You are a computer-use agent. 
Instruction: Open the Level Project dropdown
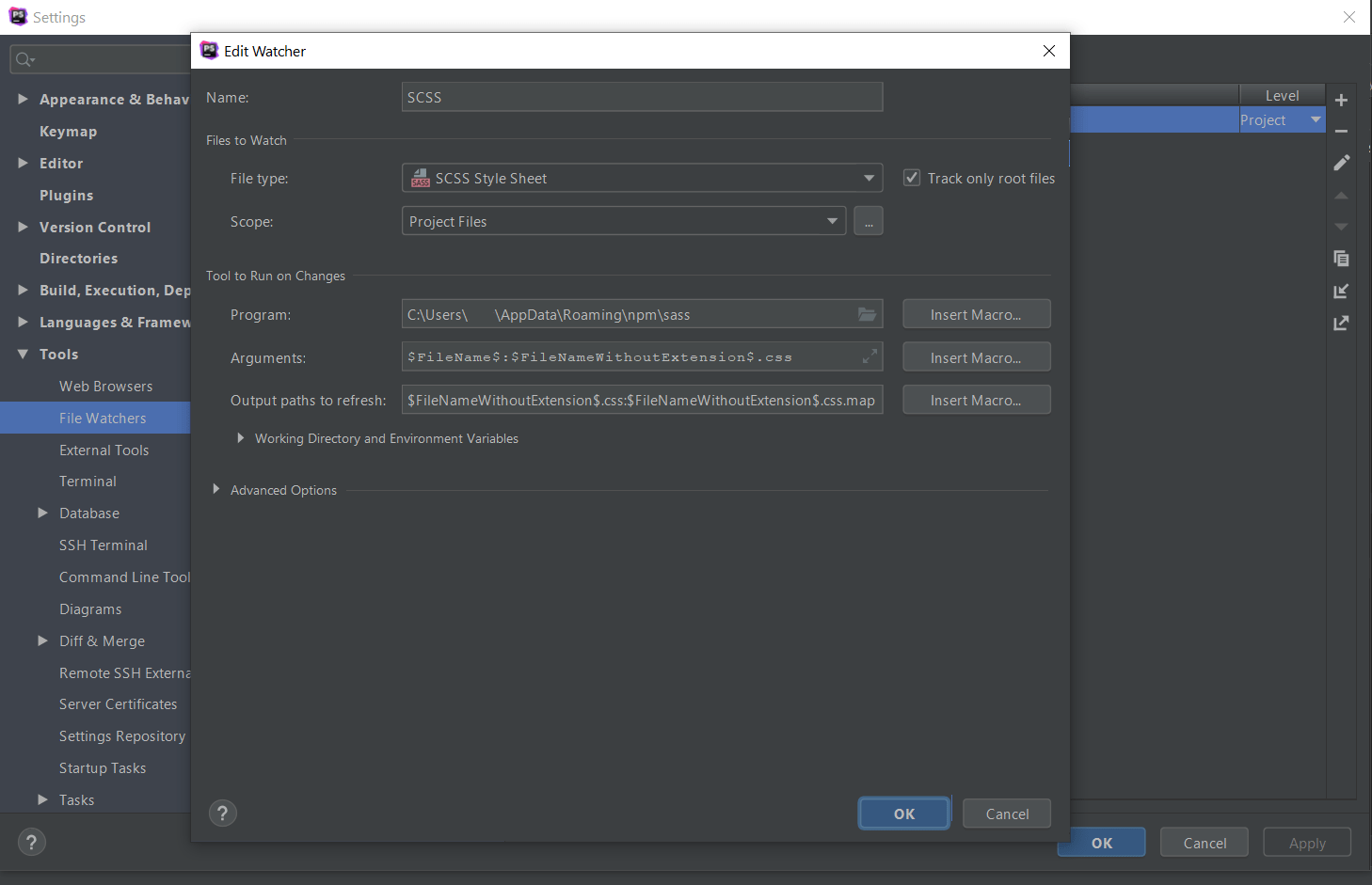[x=1316, y=119]
